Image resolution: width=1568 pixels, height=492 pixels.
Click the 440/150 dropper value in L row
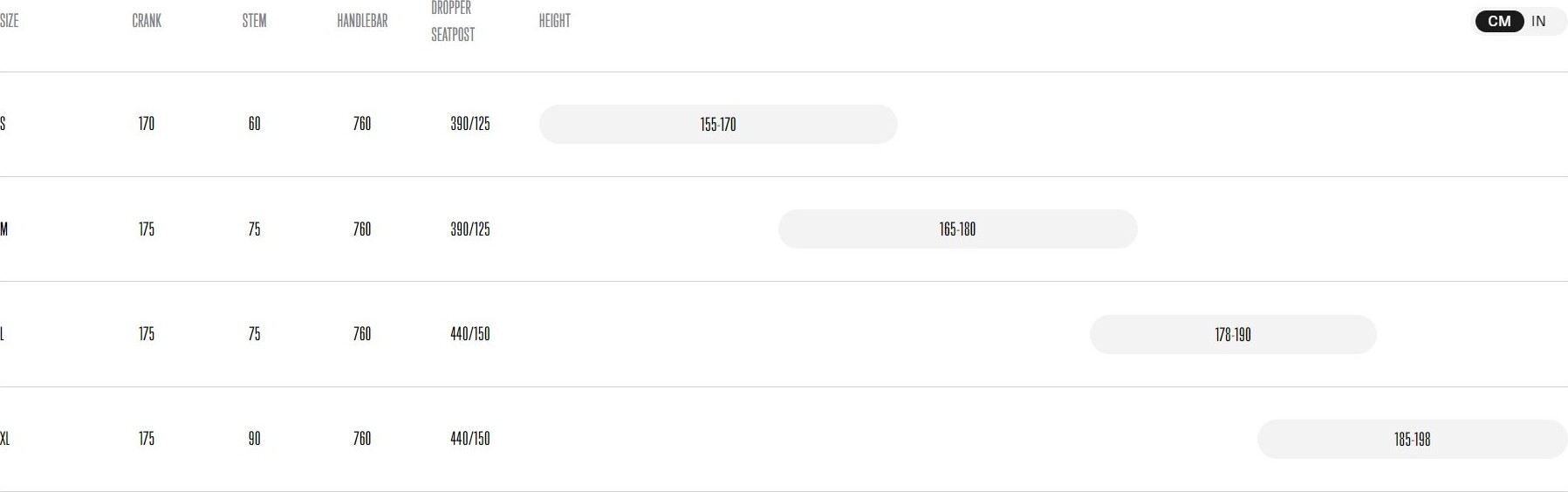coord(470,334)
